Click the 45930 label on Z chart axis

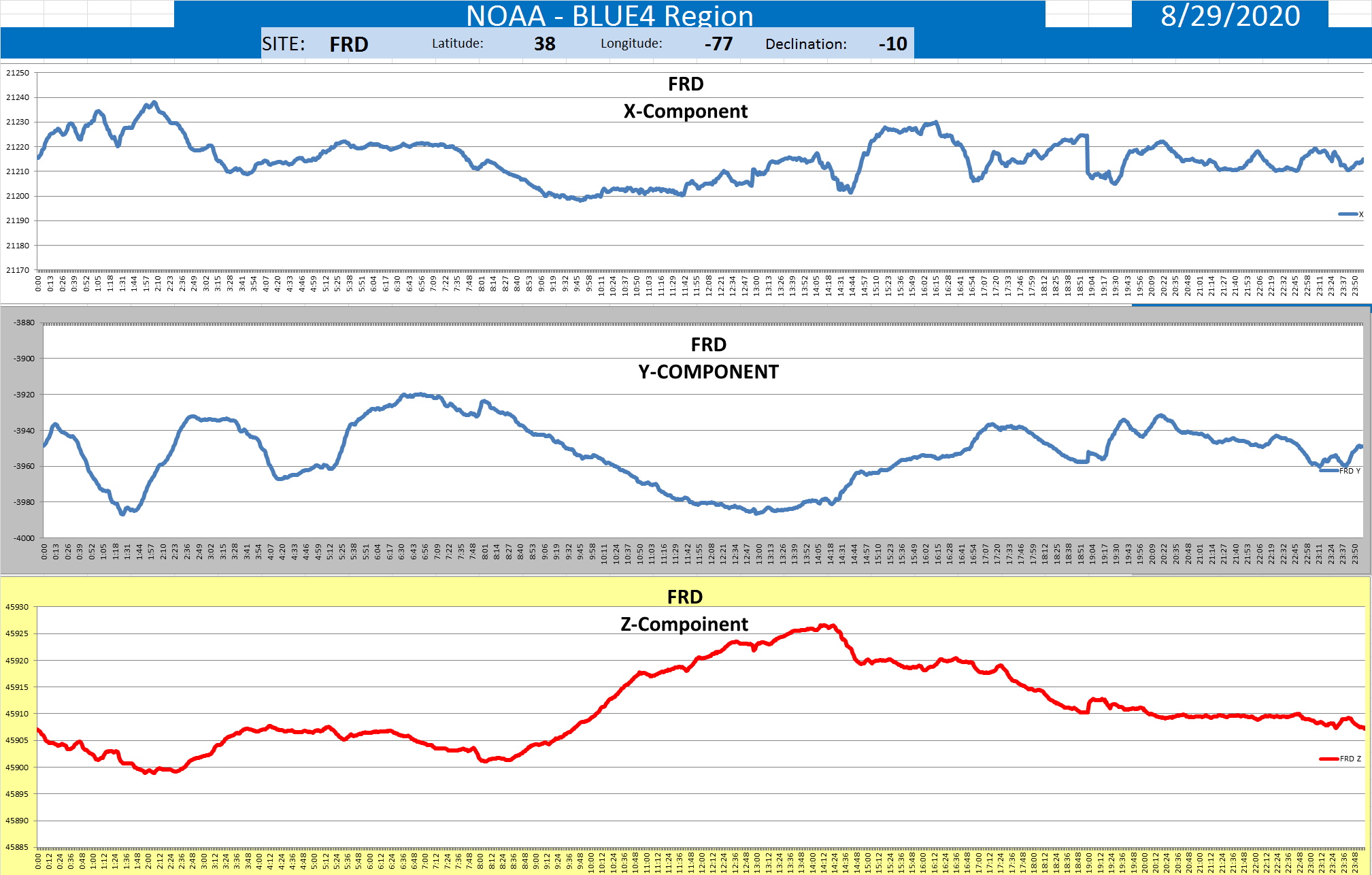pos(17,607)
